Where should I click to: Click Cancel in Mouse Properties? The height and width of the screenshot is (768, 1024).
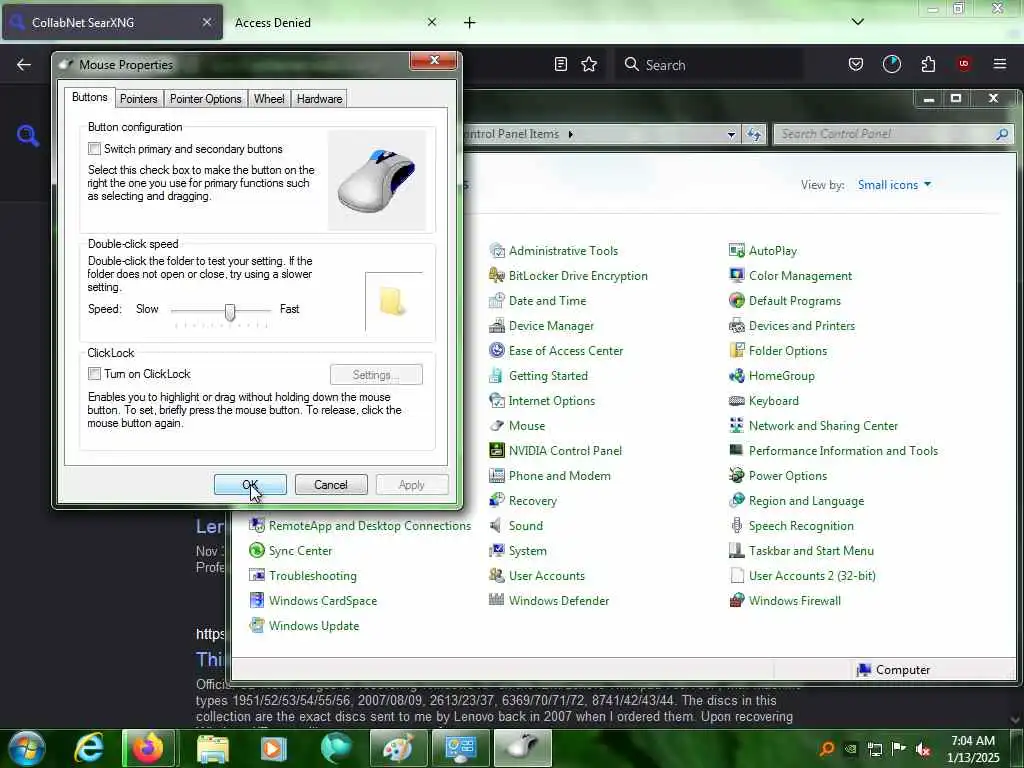(331, 485)
